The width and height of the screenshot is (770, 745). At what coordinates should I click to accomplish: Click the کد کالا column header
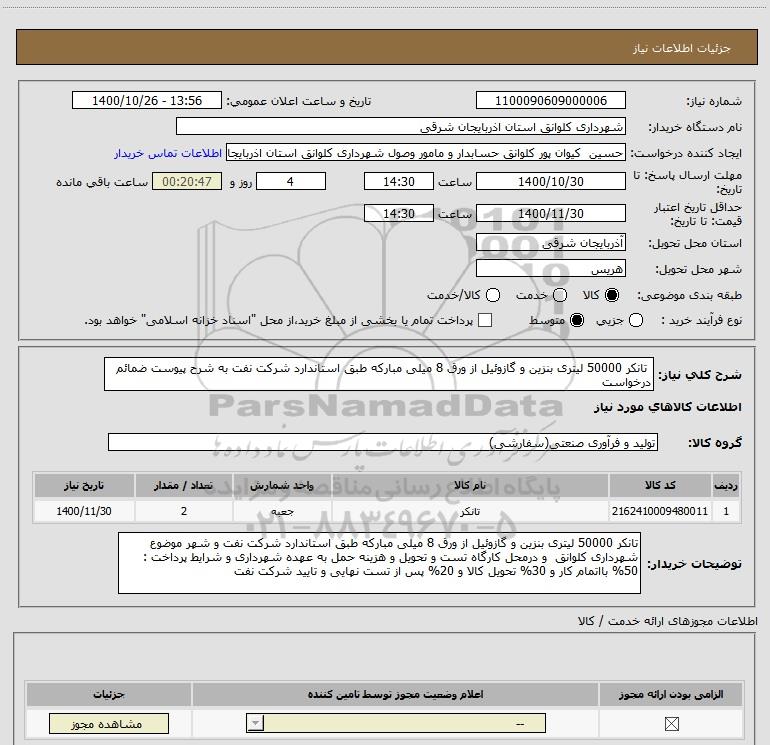[660, 485]
